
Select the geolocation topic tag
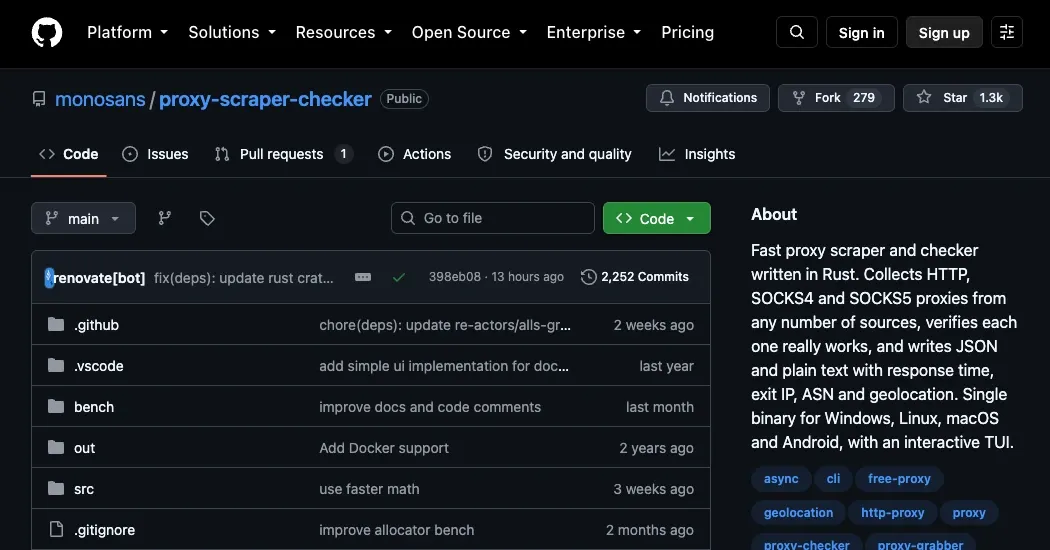tap(798, 513)
